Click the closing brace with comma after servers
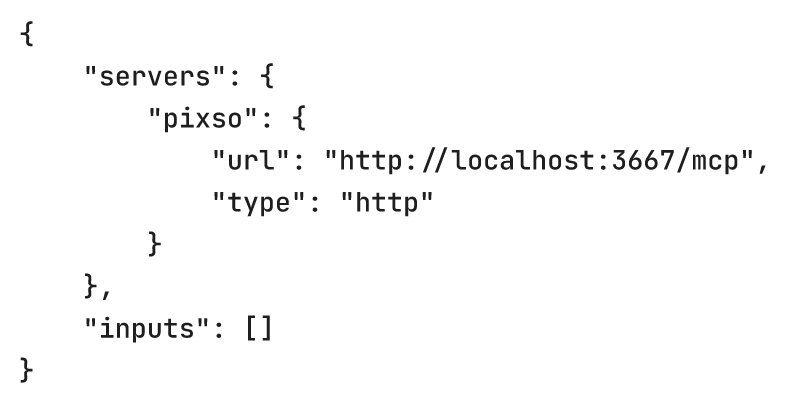This screenshot has height=411, width=800. click(x=97, y=287)
